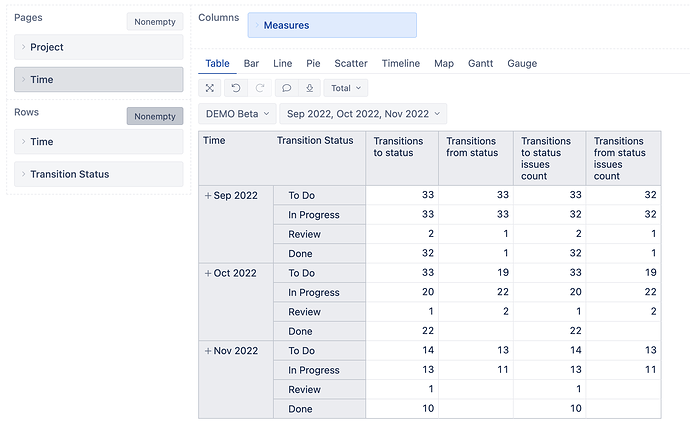Toggle Nonempty for Pages
690x441 pixels.
[x=155, y=22]
